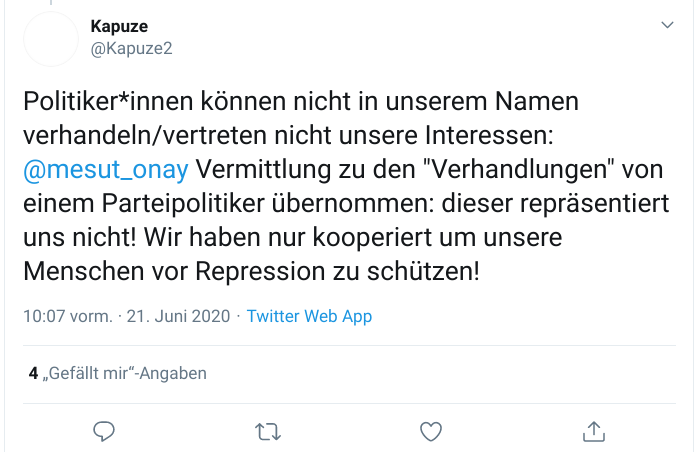
Task: Click the date 21. Juni 2020
Action: (x=179, y=316)
